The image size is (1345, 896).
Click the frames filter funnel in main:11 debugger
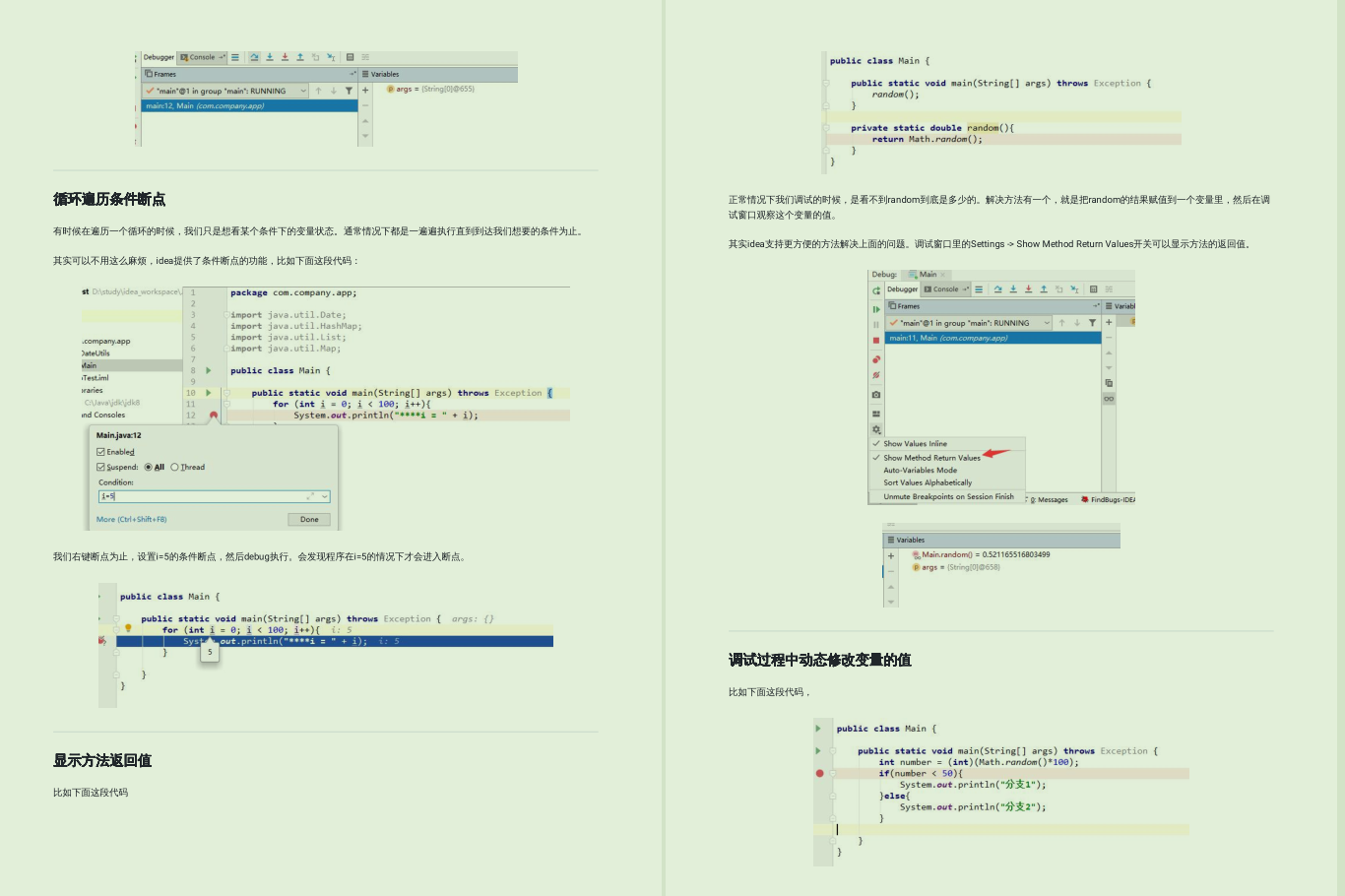coord(1092,323)
